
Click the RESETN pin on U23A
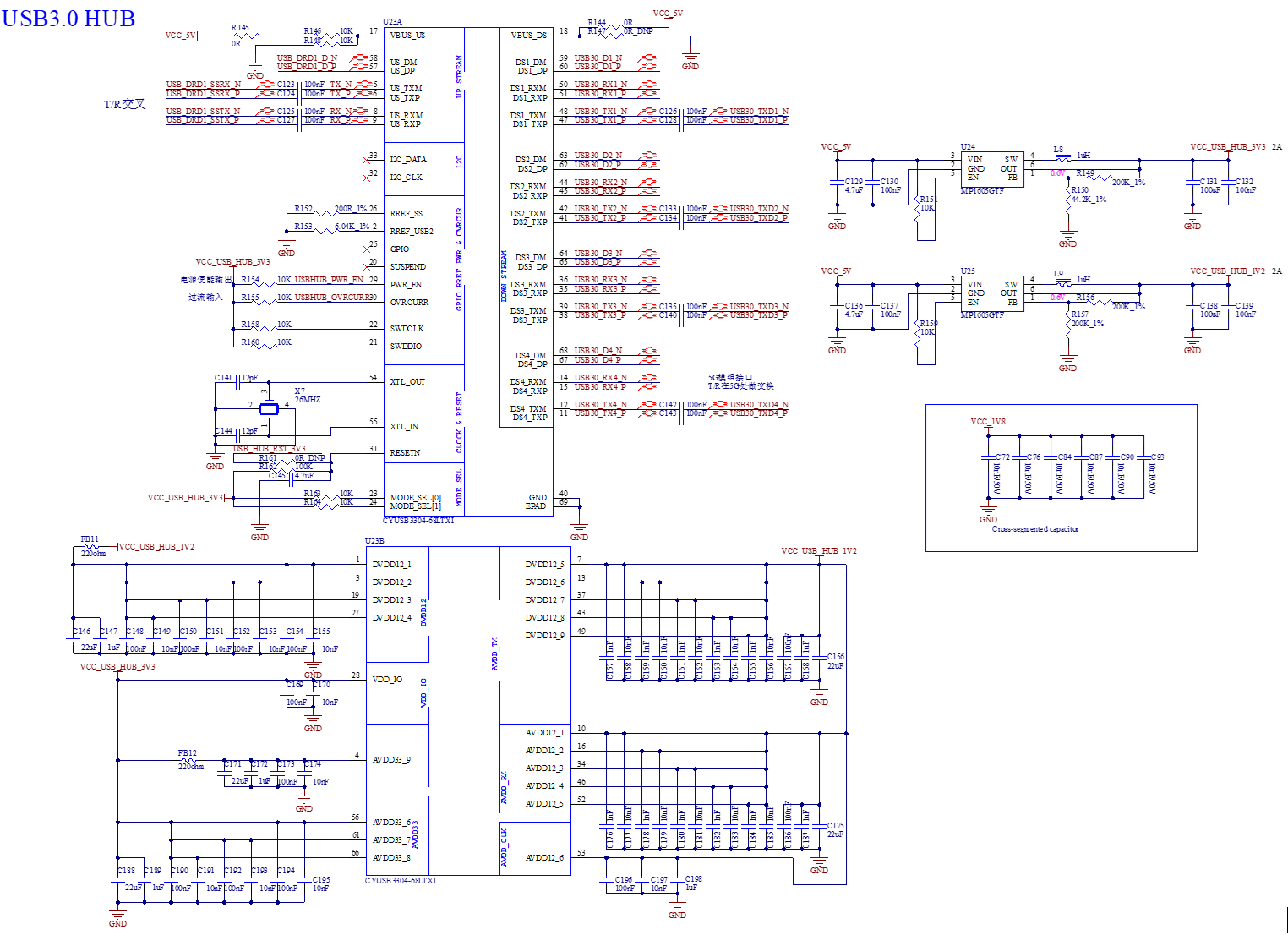click(405, 452)
